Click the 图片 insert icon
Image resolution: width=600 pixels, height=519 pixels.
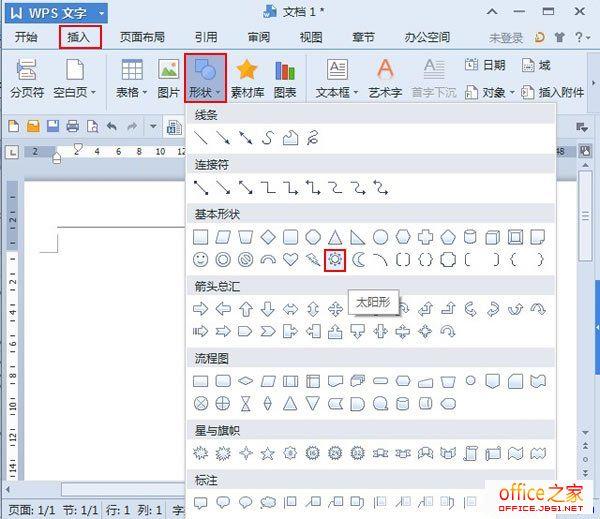(168, 78)
